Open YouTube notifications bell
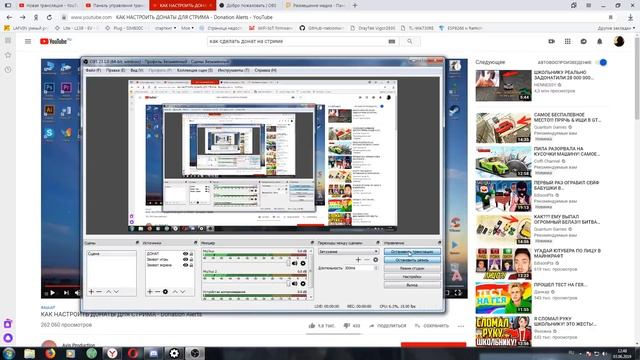Image resolution: width=640 pixels, height=360 pixels. [x=600, y=41]
